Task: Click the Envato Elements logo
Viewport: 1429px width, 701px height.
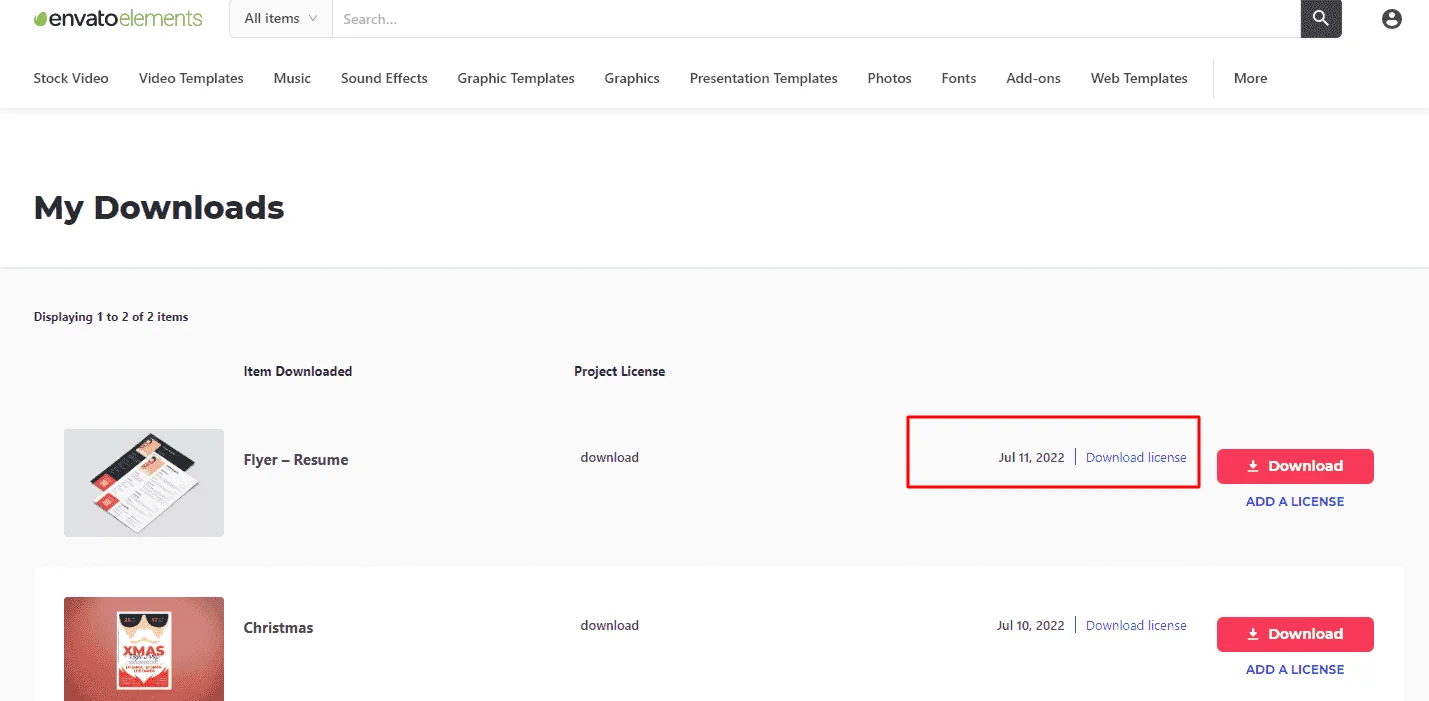Action: (118, 18)
